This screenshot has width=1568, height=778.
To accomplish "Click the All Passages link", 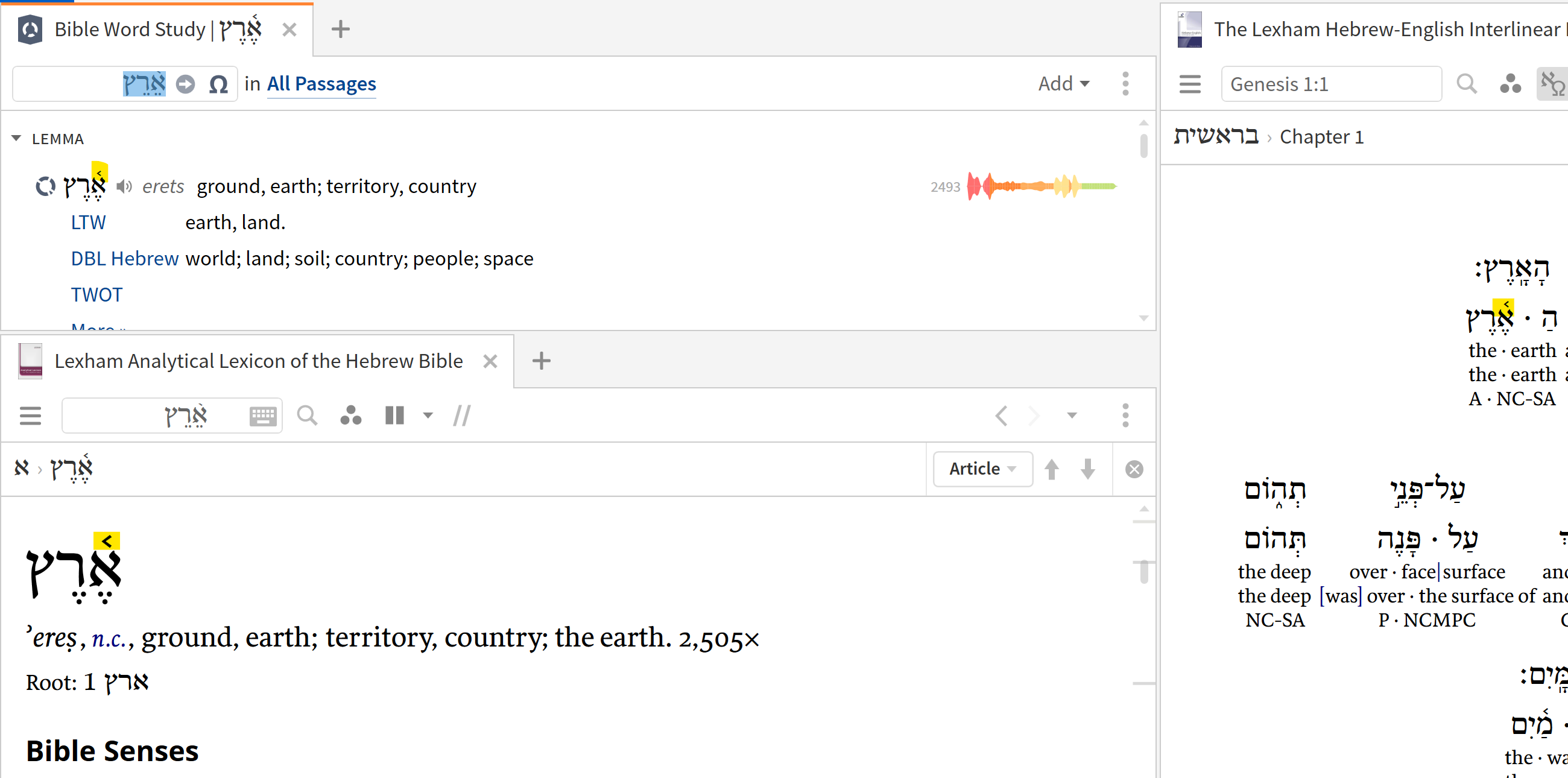I will point(321,84).
